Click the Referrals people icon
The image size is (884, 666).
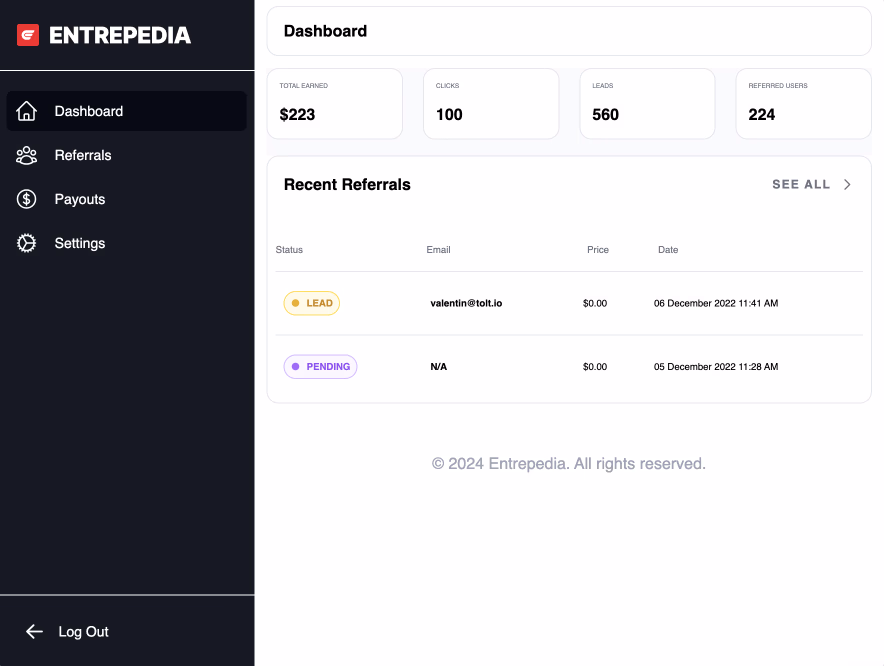27,155
